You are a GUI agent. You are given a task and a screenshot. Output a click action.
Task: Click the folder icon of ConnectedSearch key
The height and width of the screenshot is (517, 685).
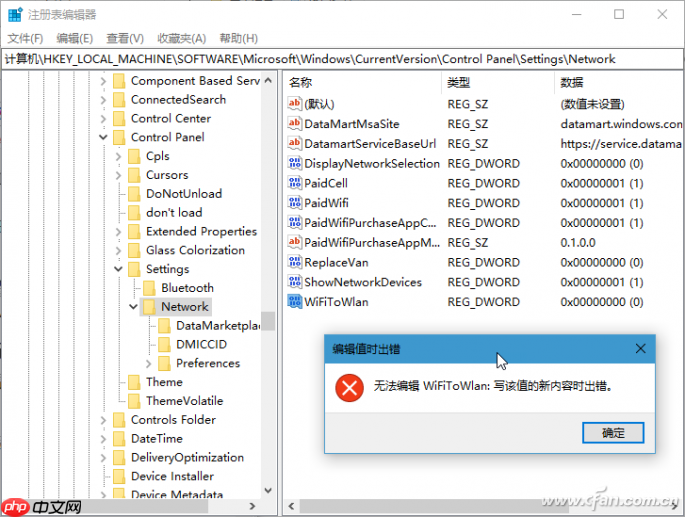[x=119, y=100]
